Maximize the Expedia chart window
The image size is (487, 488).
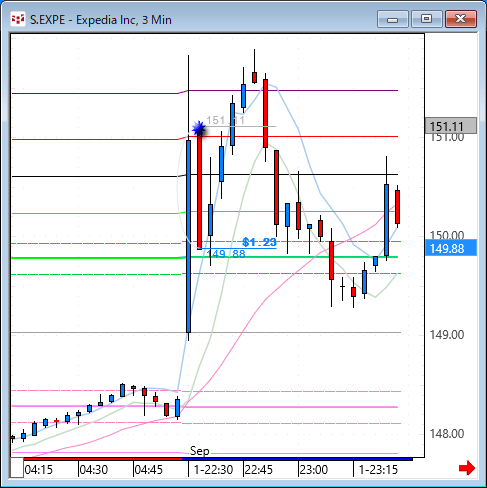point(426,19)
